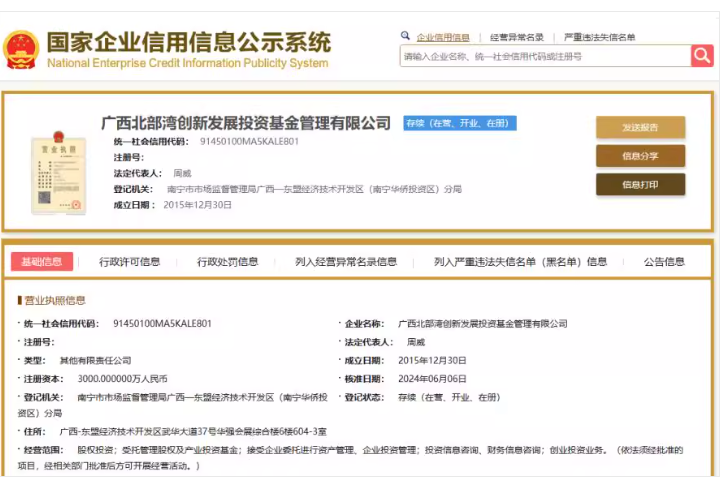
Task: Click legal representative name 周威 in header
Action: point(182,173)
